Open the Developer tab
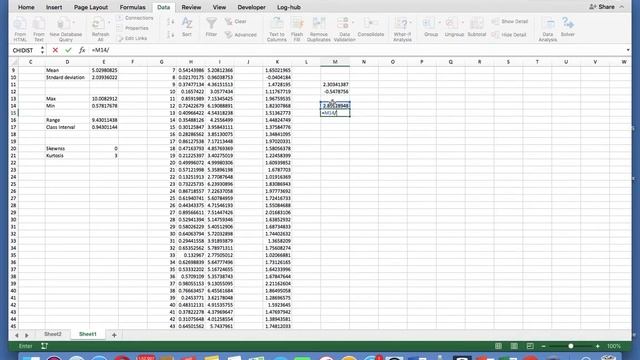This screenshot has width=640, height=360. [x=251, y=7]
